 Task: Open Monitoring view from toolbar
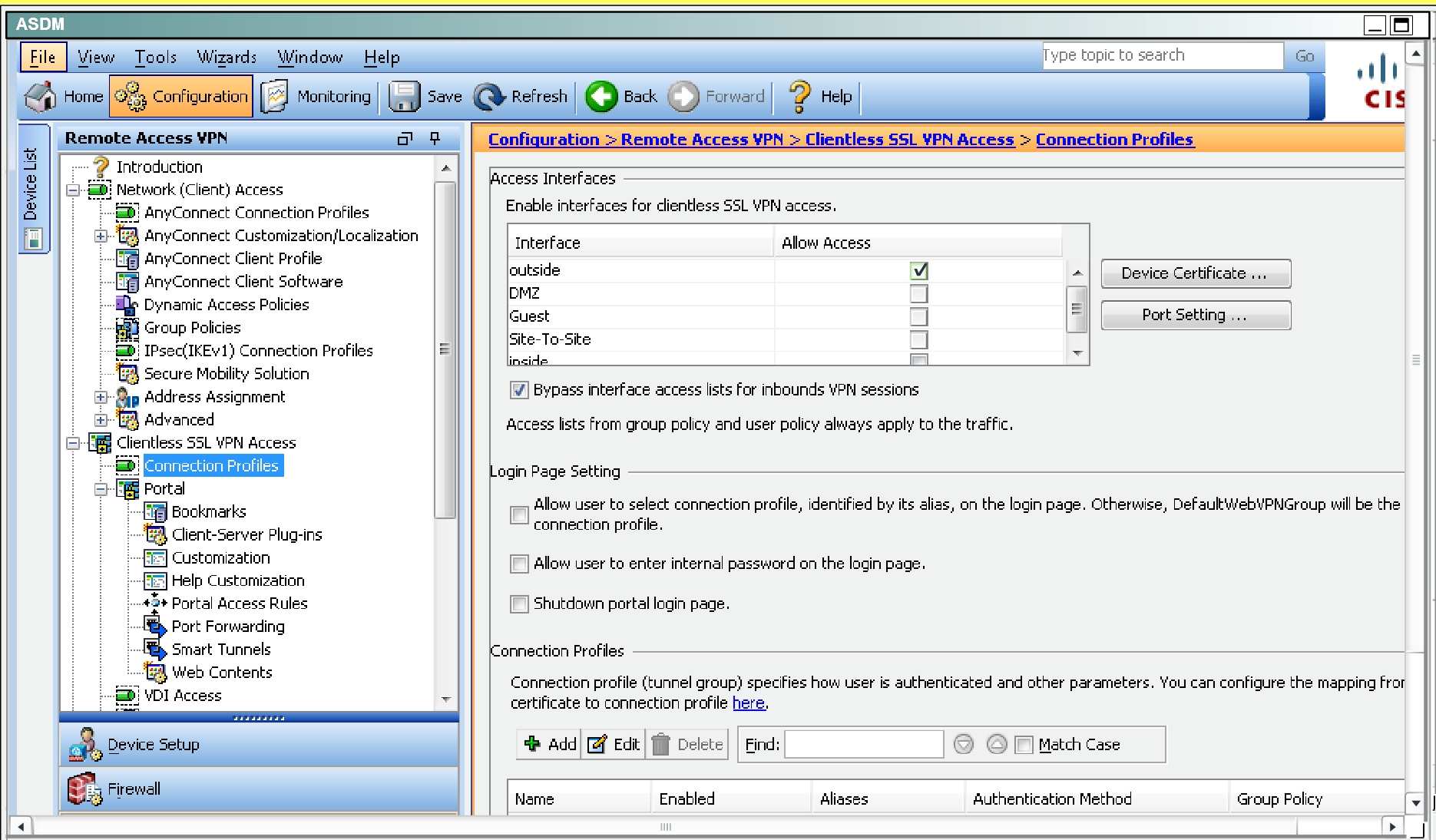[274, 97]
